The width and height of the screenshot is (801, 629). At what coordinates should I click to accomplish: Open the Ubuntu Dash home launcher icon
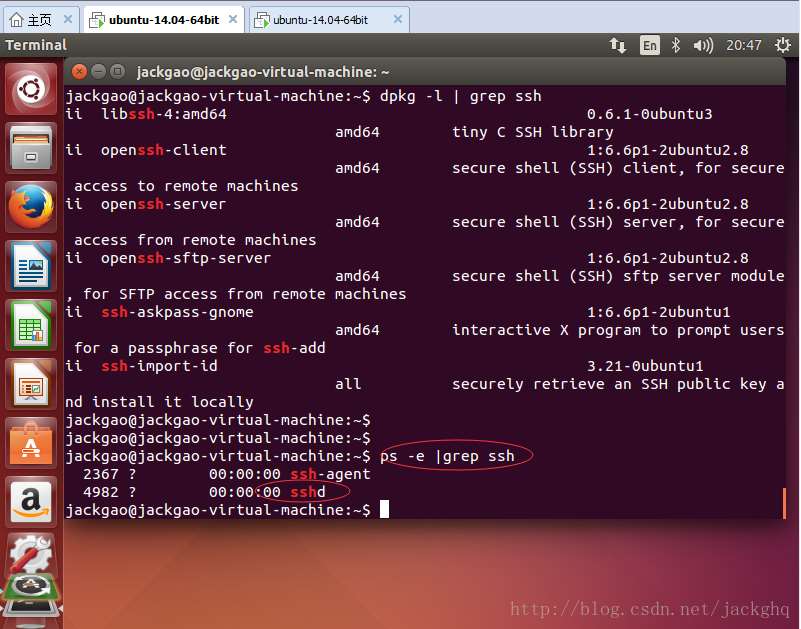coord(31,89)
